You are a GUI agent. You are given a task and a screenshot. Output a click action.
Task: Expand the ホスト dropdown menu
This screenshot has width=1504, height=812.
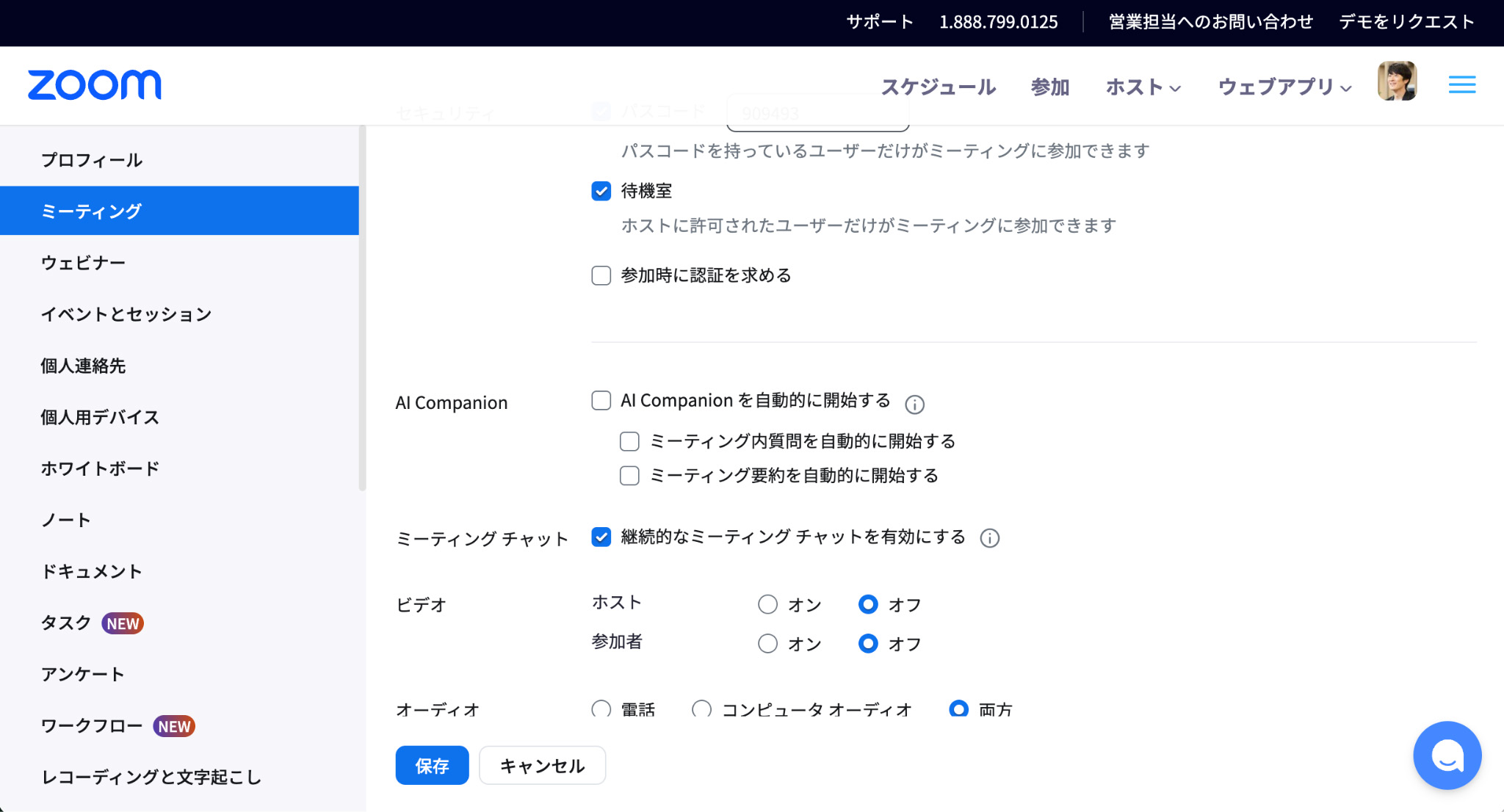1143,87
